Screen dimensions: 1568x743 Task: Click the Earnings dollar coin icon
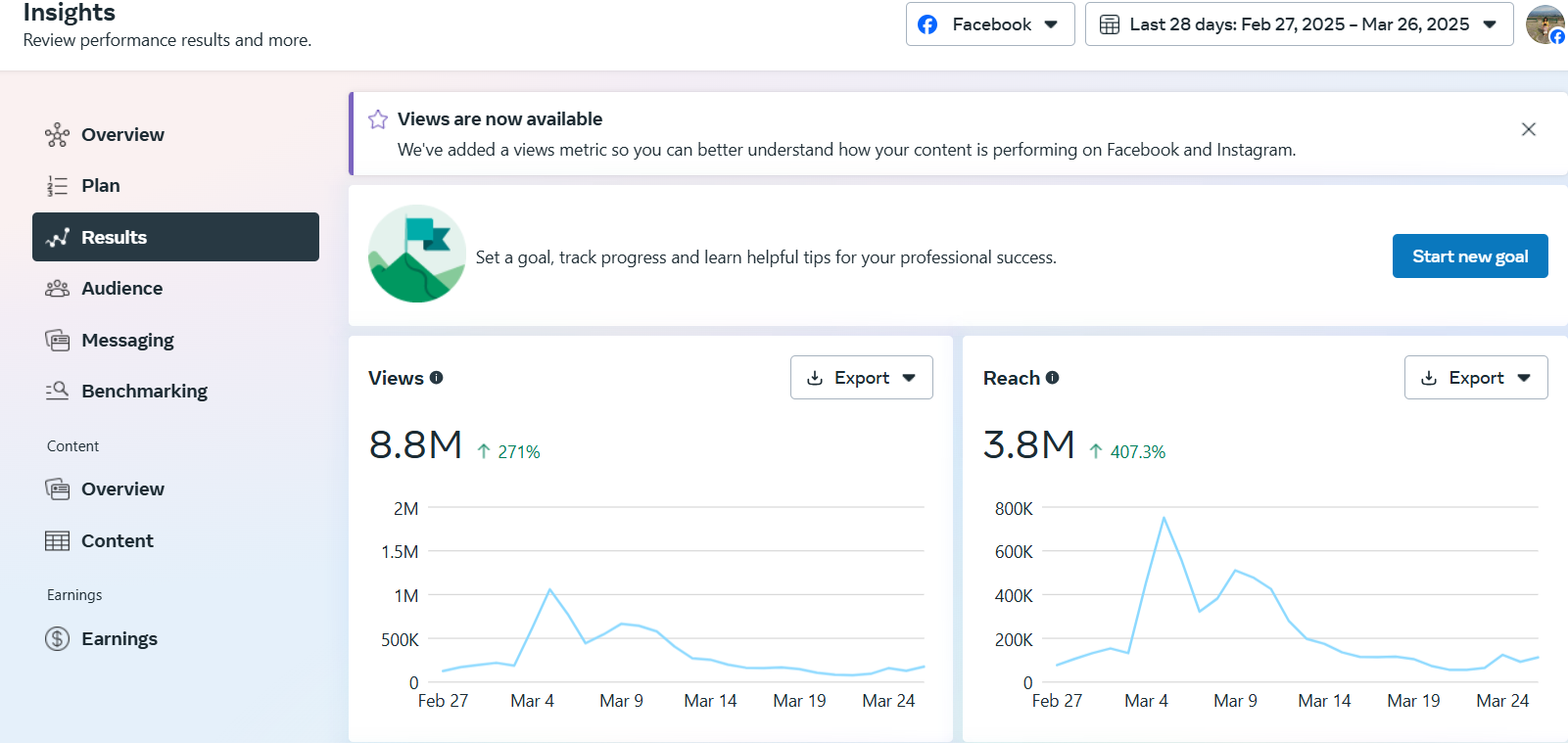[x=57, y=639]
